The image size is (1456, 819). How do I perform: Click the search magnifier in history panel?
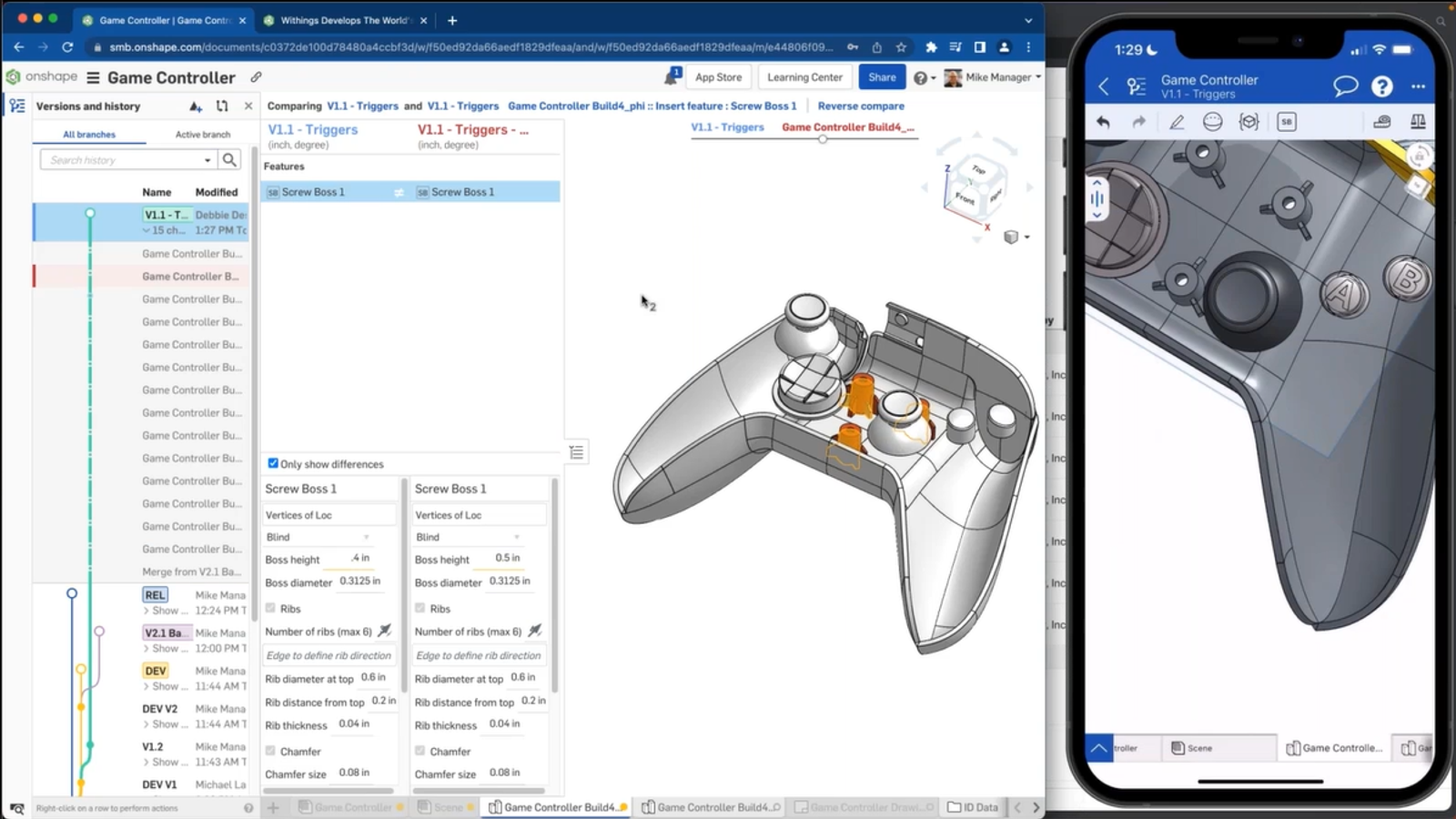click(x=229, y=160)
